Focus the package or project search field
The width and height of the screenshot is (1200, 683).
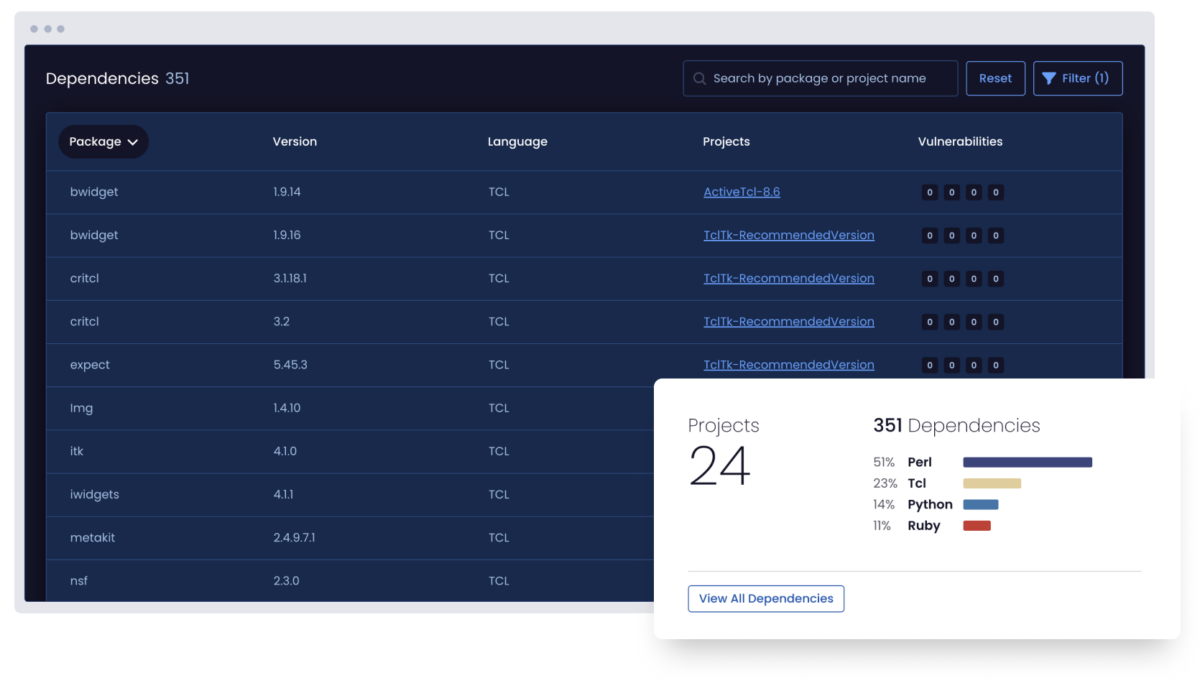[828, 79]
